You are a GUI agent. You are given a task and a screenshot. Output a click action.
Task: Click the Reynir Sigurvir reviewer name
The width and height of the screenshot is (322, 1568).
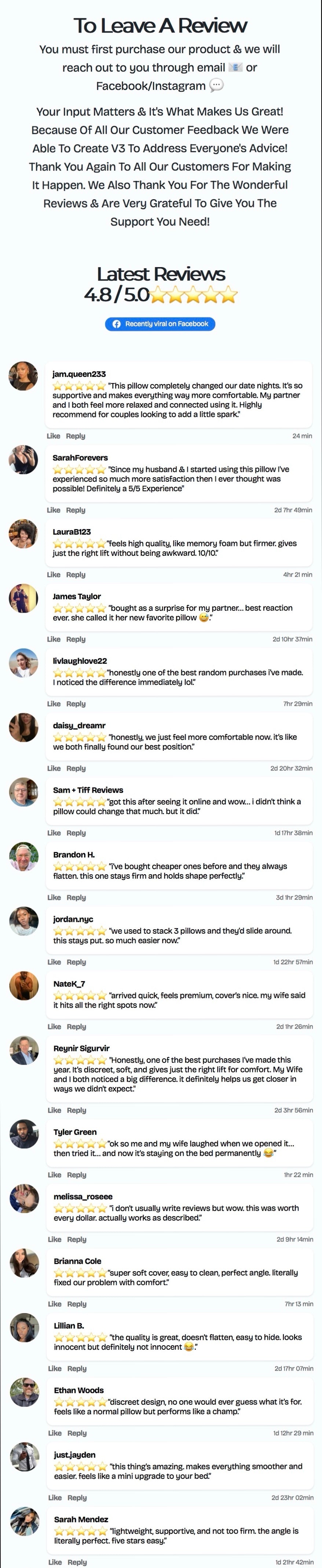pos(81,1048)
